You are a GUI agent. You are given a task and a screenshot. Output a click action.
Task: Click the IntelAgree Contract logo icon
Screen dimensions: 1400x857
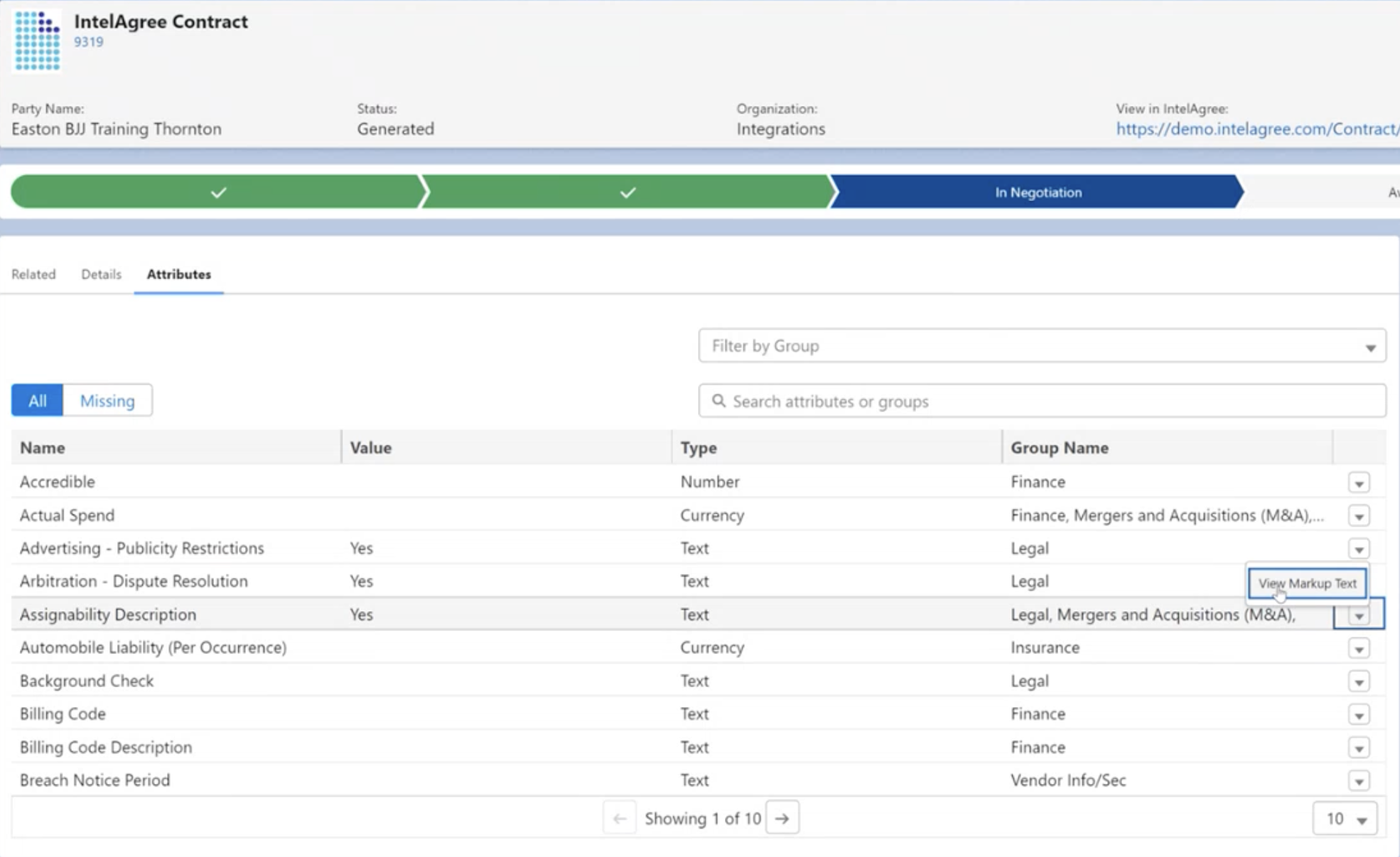pyautogui.click(x=37, y=41)
